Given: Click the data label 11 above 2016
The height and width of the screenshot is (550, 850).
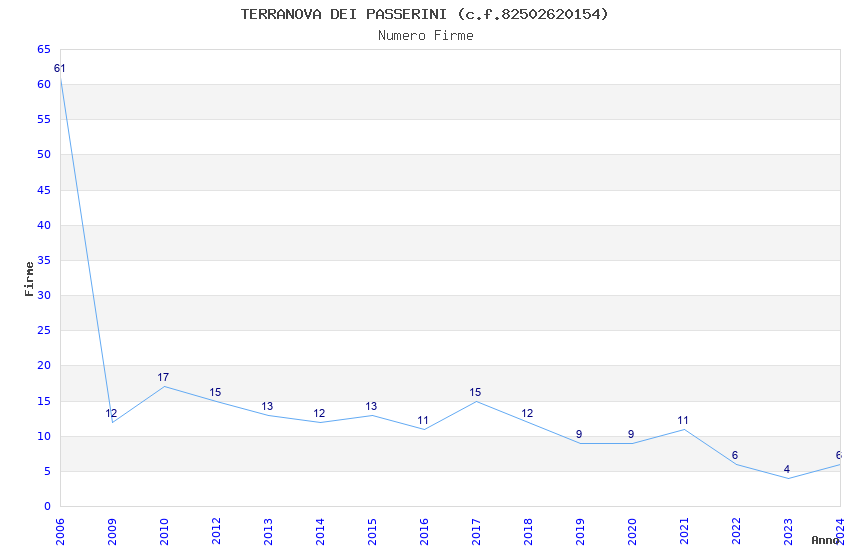Looking at the screenshot, I should [x=423, y=420].
